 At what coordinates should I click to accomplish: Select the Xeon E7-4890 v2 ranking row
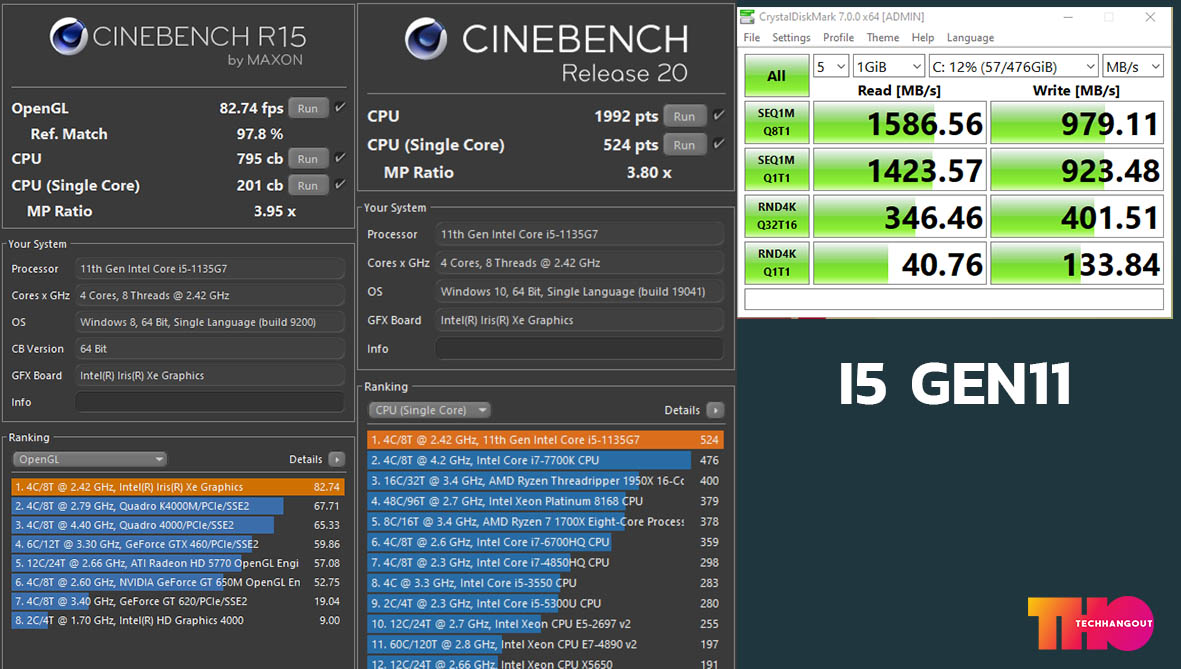coord(545,644)
